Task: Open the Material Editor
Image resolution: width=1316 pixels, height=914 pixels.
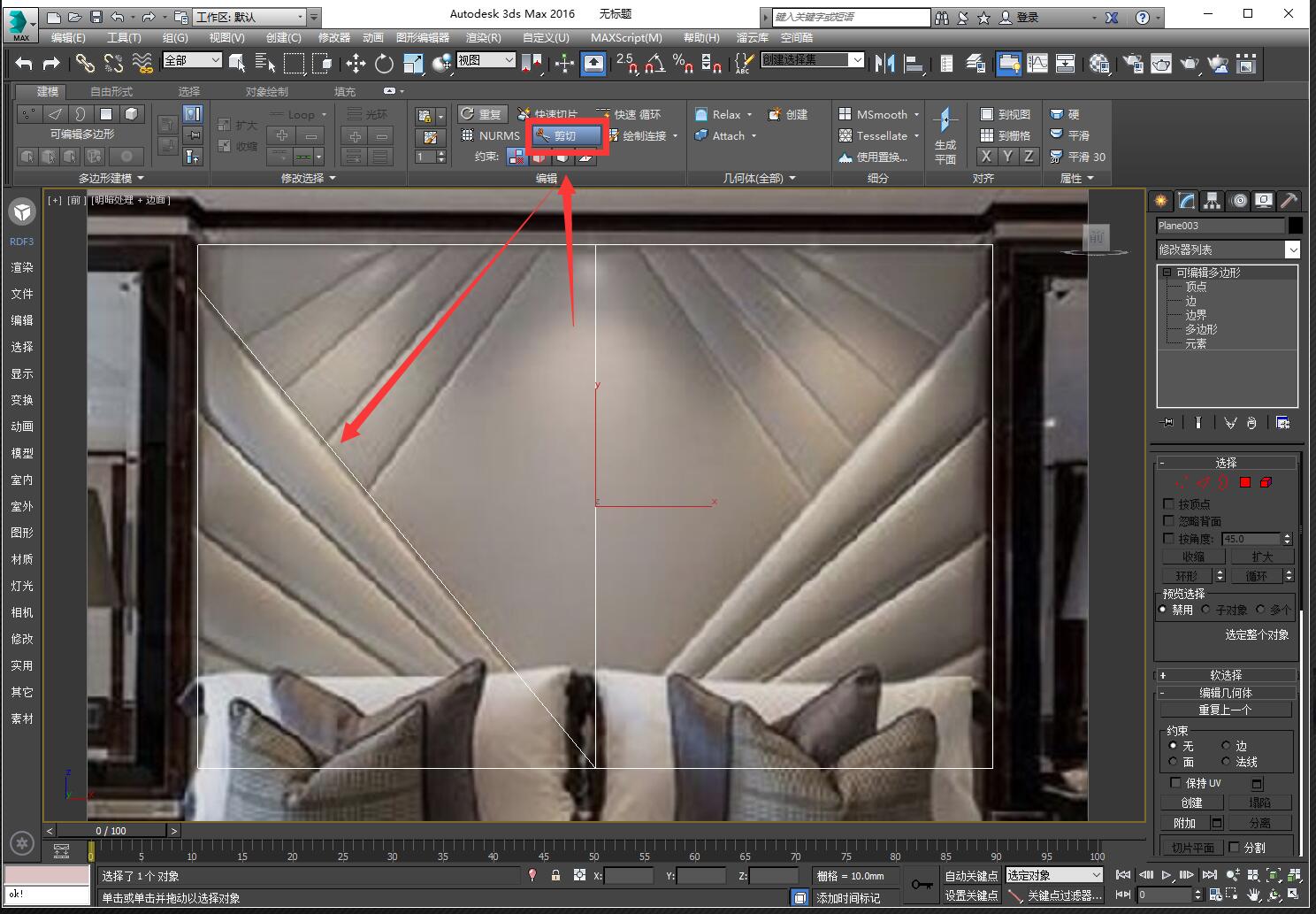Action: click(1099, 63)
